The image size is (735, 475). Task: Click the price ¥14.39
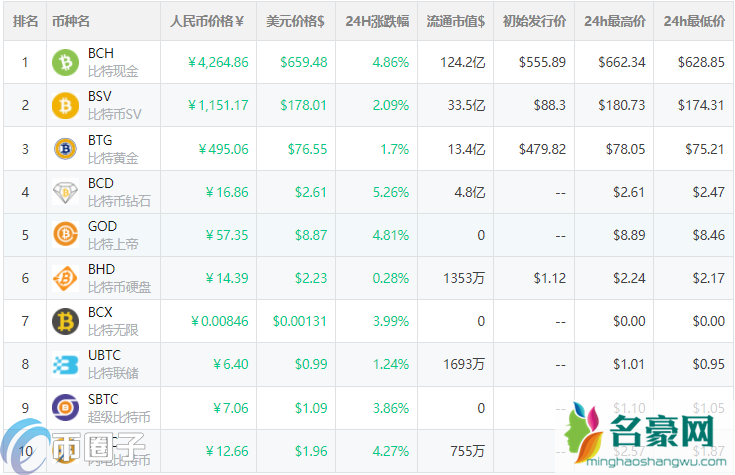coord(227,278)
